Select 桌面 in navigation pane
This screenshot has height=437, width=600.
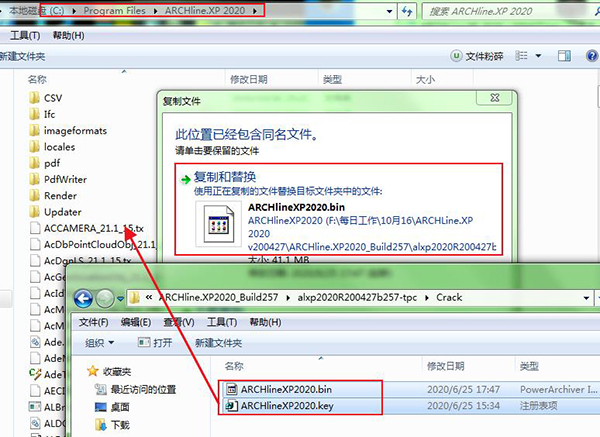pos(112,407)
